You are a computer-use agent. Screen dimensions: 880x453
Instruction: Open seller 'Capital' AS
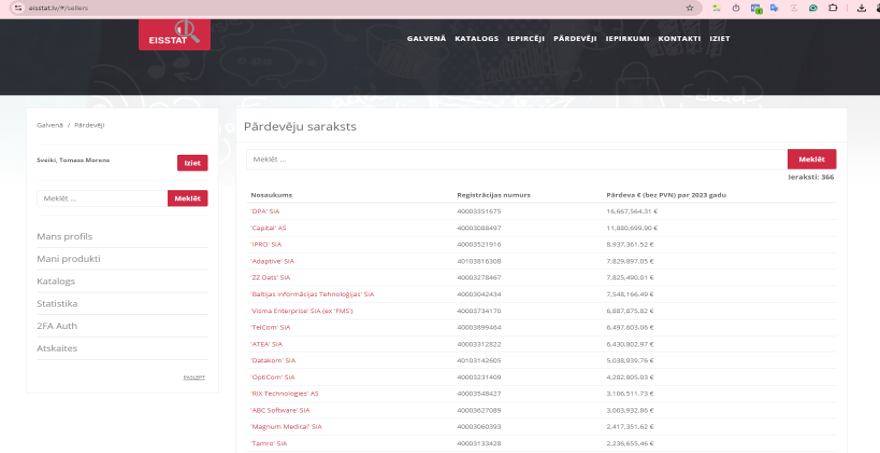coord(268,228)
